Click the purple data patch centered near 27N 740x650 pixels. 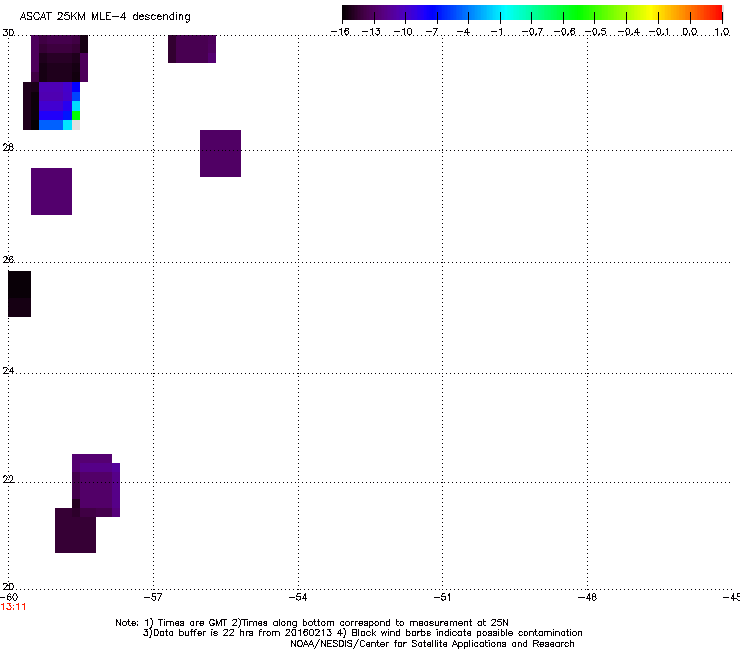51,191
